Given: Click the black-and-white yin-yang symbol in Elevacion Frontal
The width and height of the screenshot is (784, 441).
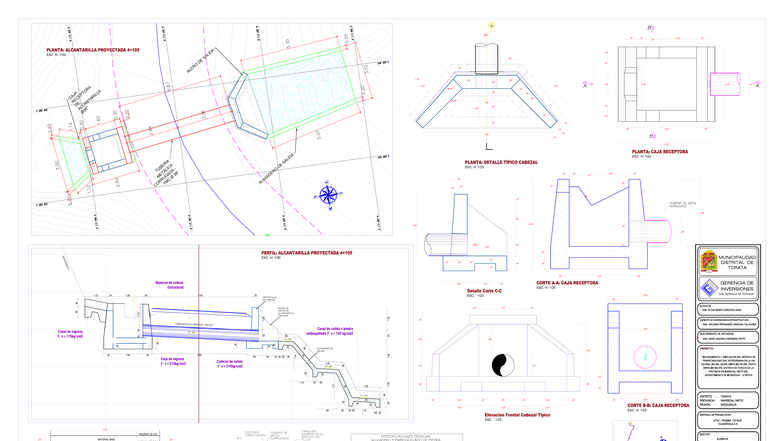Looking at the screenshot, I should pos(503,365).
